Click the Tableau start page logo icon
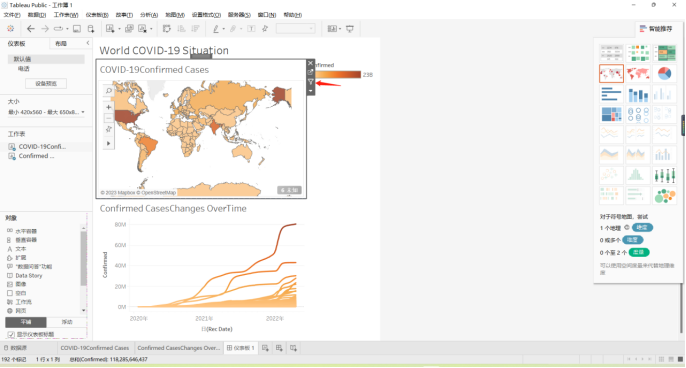Image resolution: width=686 pixels, height=368 pixels. coord(10,28)
